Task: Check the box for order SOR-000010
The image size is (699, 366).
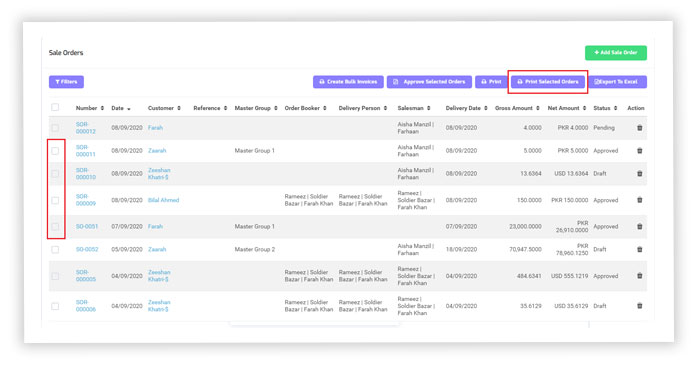Action: (55, 173)
